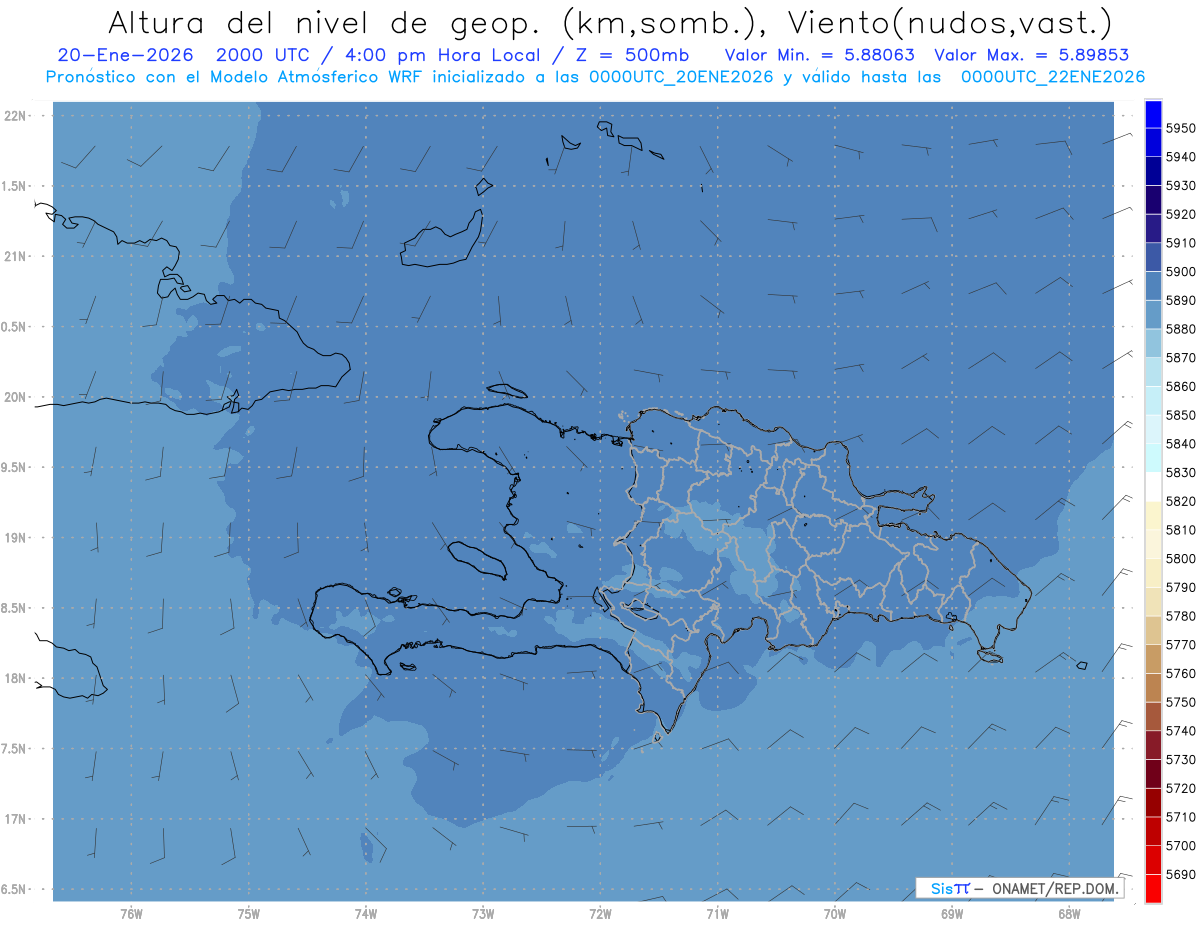Image resolution: width=1200 pixels, height=927 pixels.
Task: Click the '19N' latitude axis label
Action: point(15,538)
